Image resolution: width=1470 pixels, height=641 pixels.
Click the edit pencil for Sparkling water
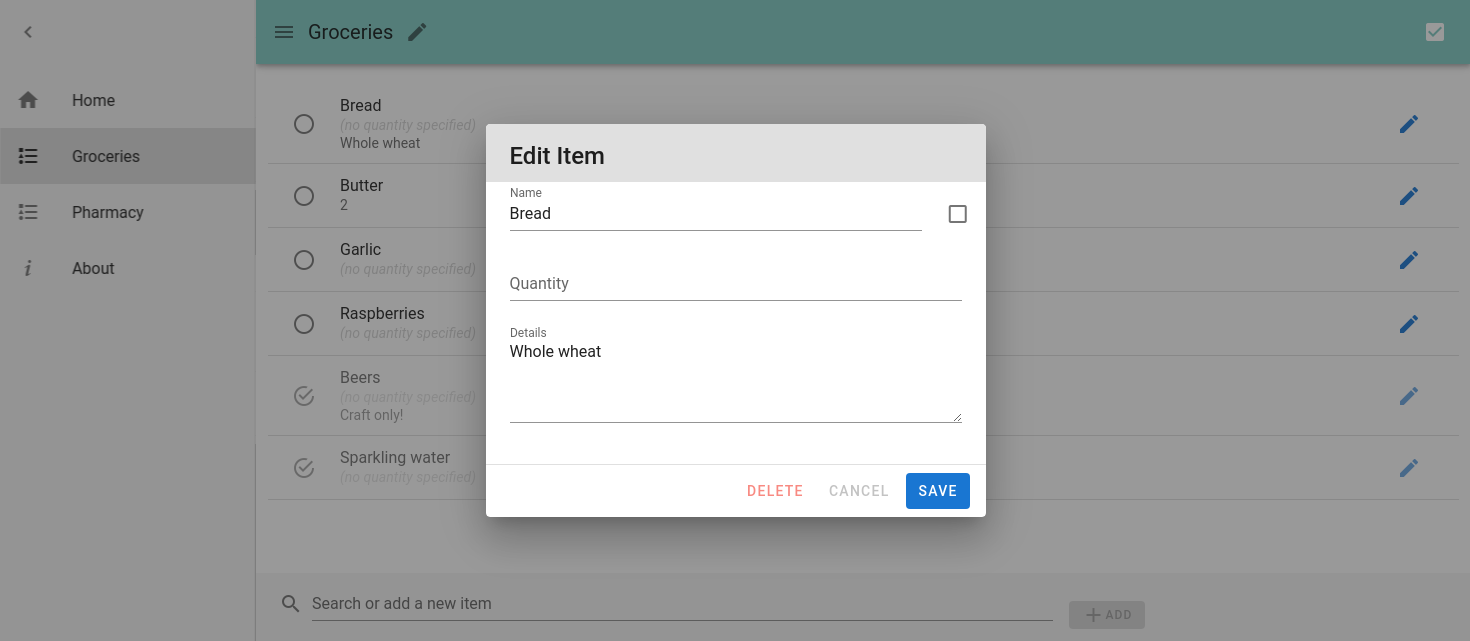tap(1409, 468)
